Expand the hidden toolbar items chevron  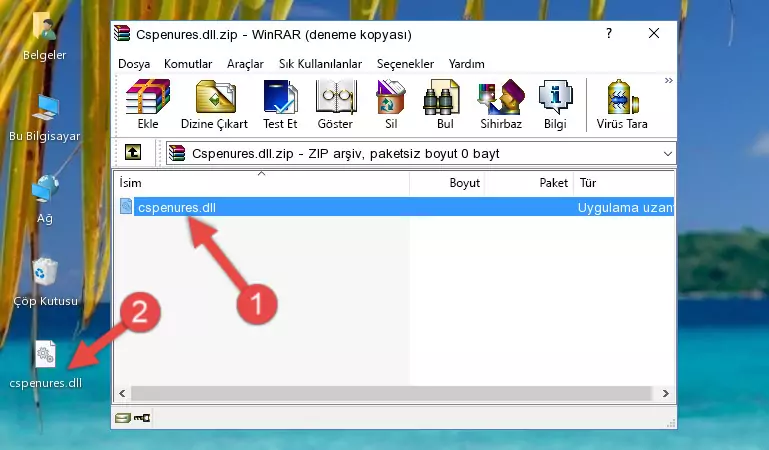coord(668,80)
